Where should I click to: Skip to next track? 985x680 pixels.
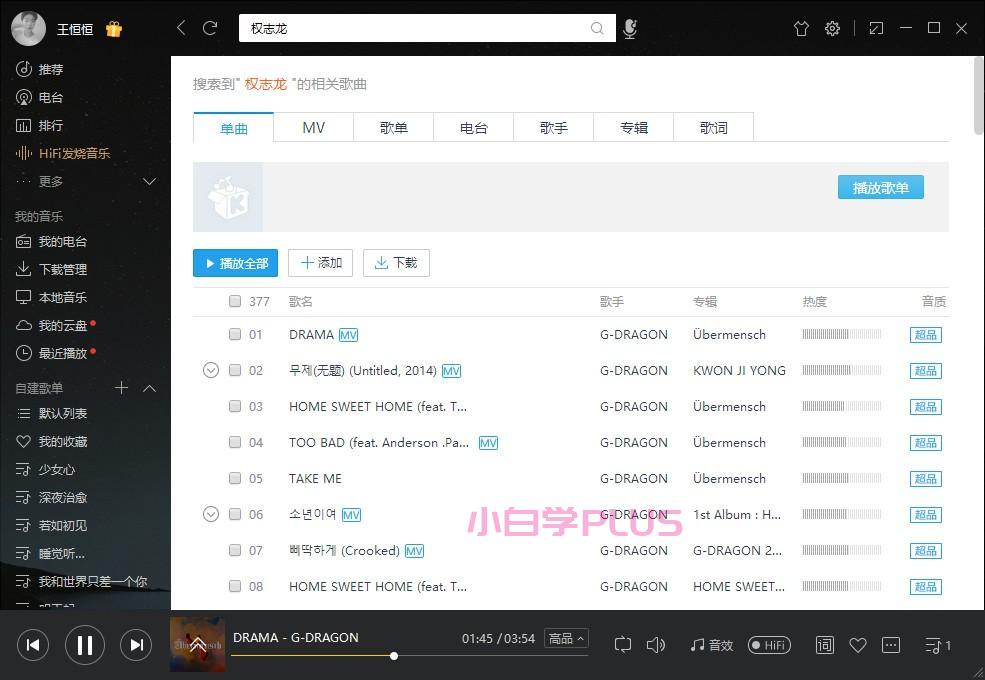click(136, 645)
